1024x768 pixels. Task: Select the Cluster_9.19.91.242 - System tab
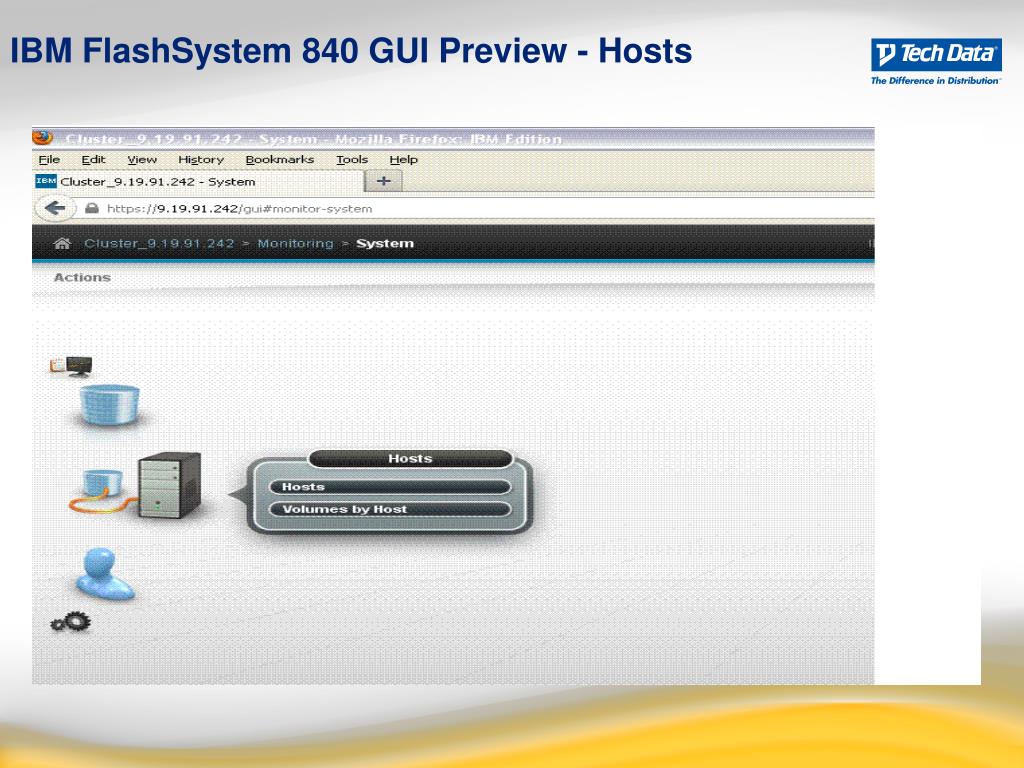[x=198, y=182]
